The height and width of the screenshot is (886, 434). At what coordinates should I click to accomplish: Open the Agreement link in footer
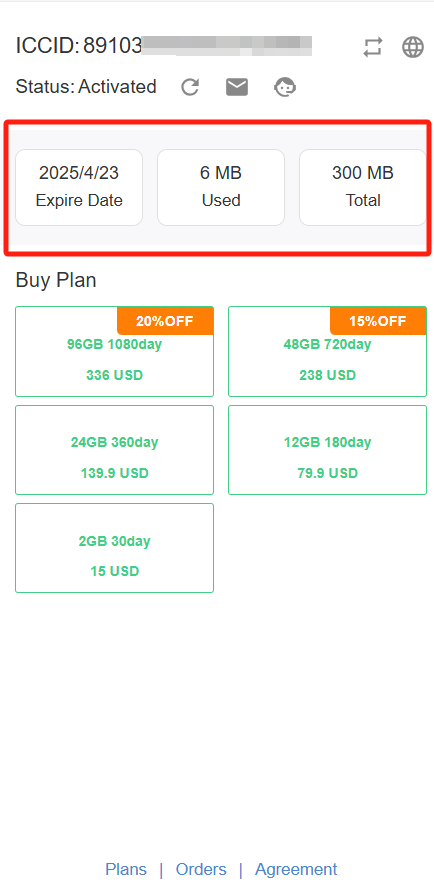click(296, 869)
